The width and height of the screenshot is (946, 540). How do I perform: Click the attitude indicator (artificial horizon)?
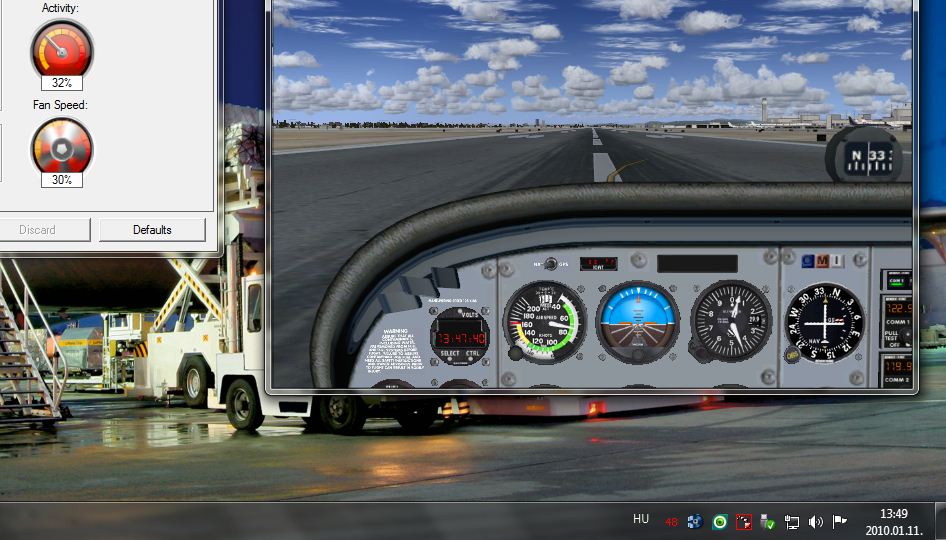638,322
